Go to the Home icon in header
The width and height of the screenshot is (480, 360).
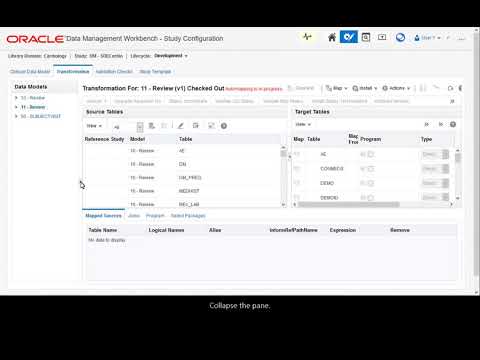pyautogui.click(x=332, y=37)
